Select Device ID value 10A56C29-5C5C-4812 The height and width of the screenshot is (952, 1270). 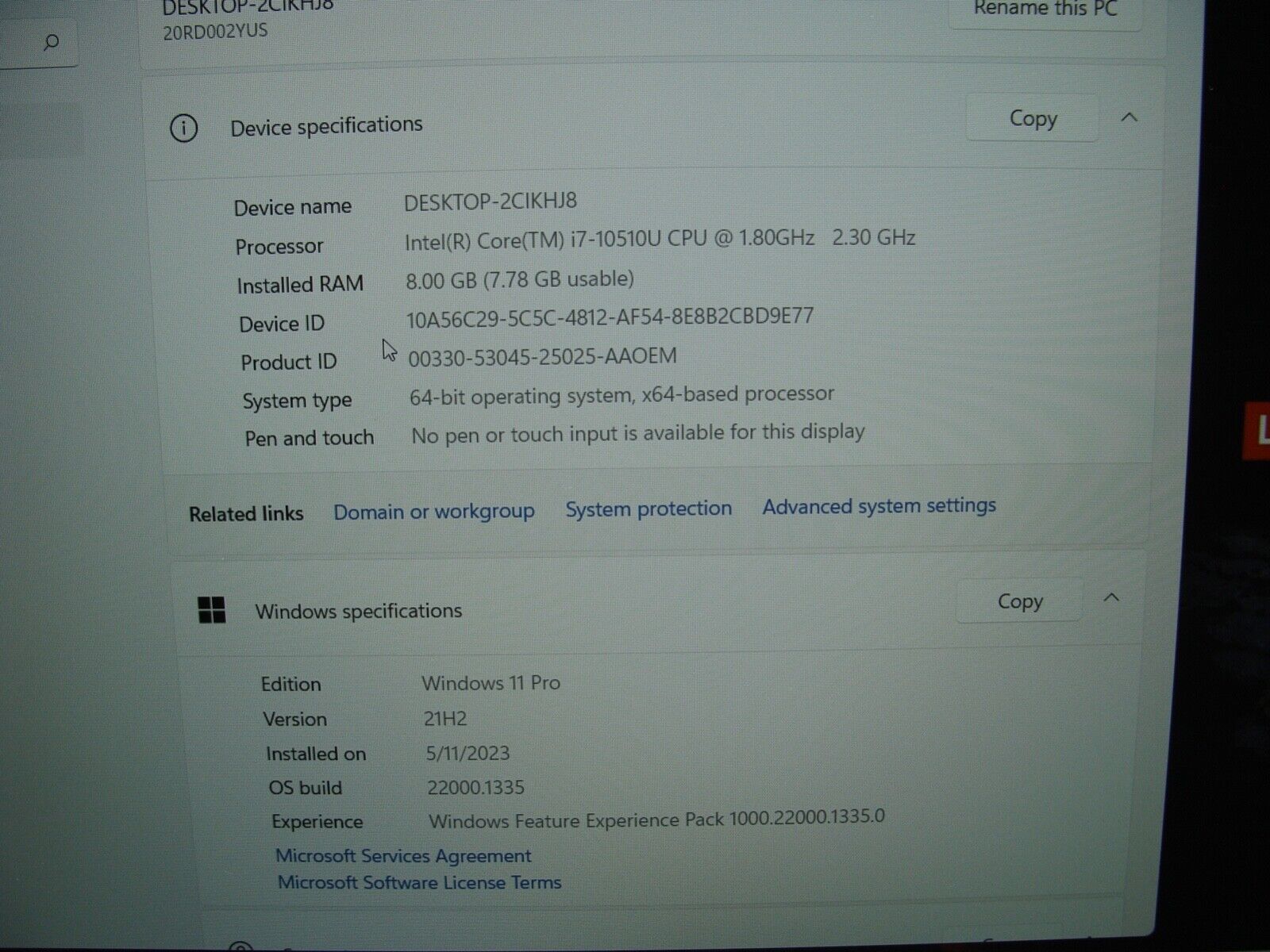pyautogui.click(x=610, y=317)
